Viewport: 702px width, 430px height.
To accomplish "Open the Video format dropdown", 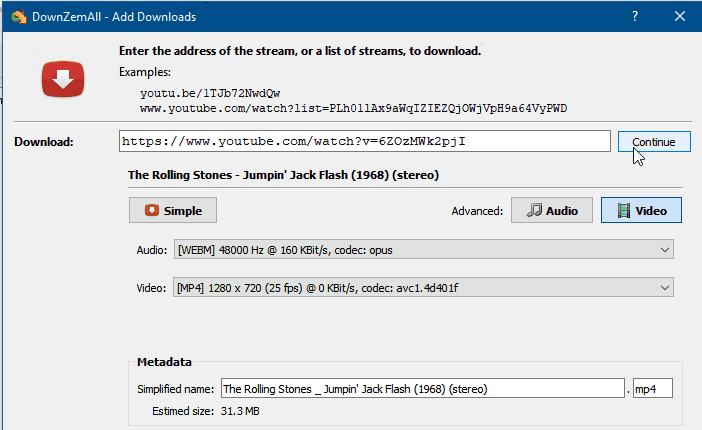I will coord(423,288).
